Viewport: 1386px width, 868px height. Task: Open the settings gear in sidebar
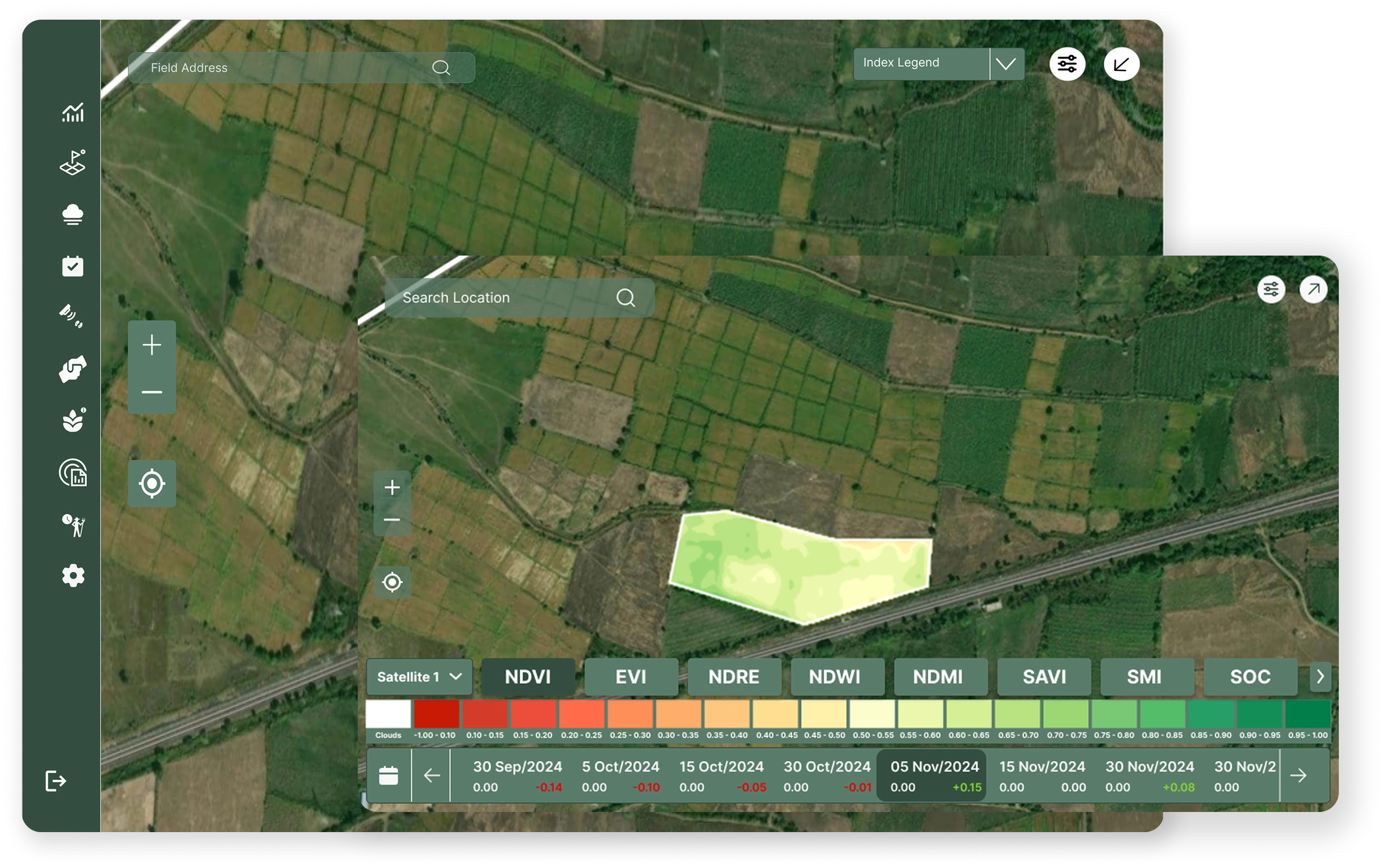[x=73, y=575]
